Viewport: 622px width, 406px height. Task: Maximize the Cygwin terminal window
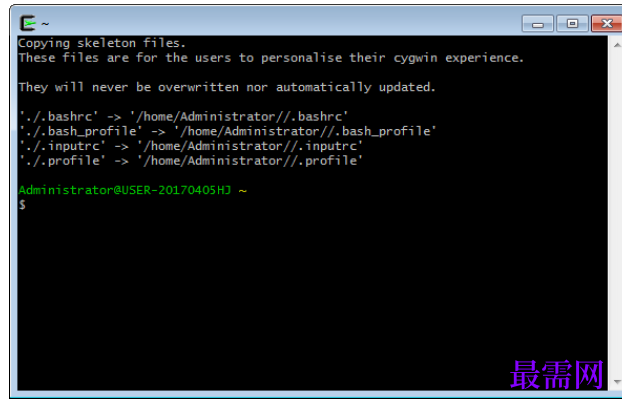[x=572, y=23]
